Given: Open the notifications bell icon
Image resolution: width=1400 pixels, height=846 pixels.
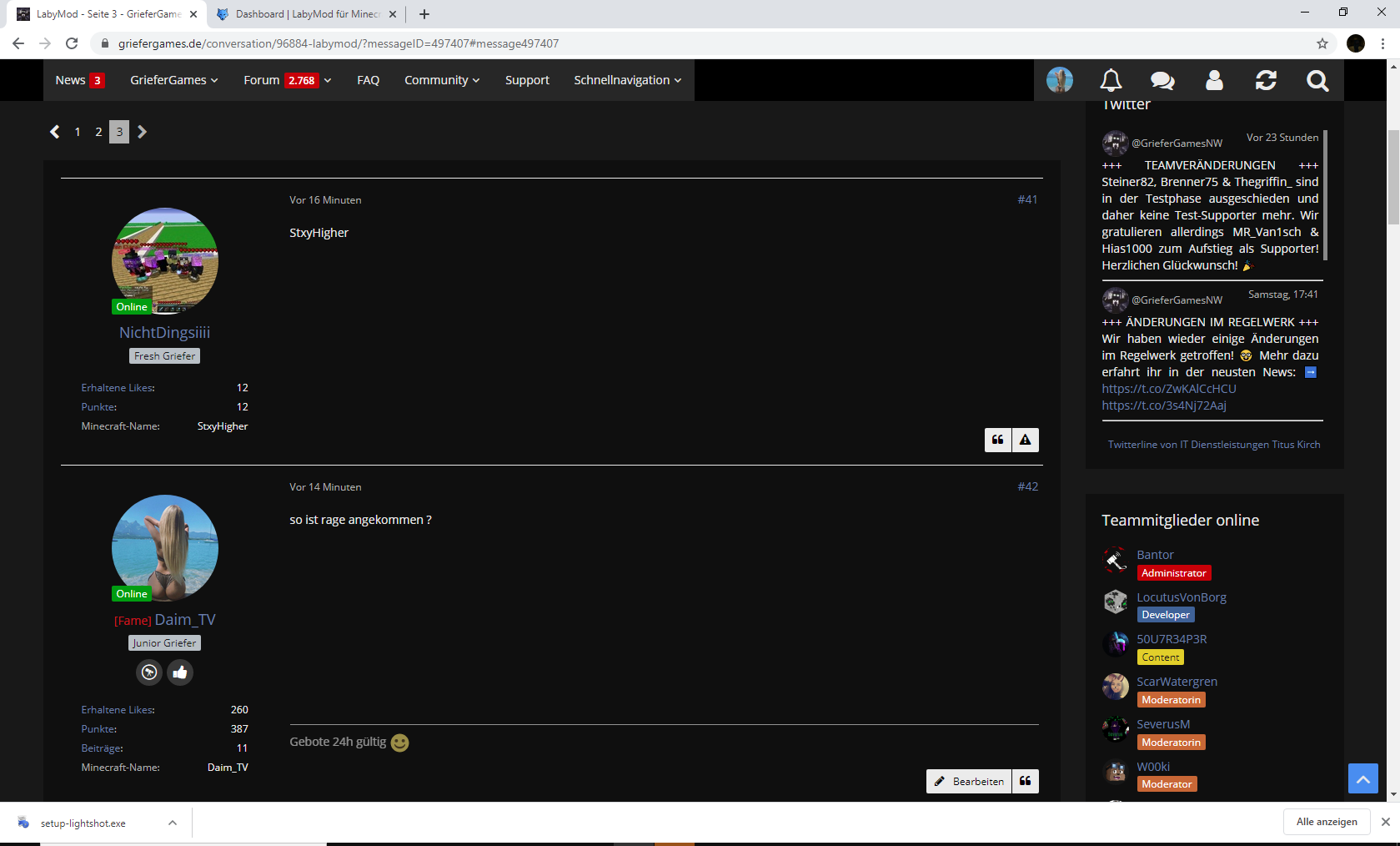Looking at the screenshot, I should (1111, 80).
